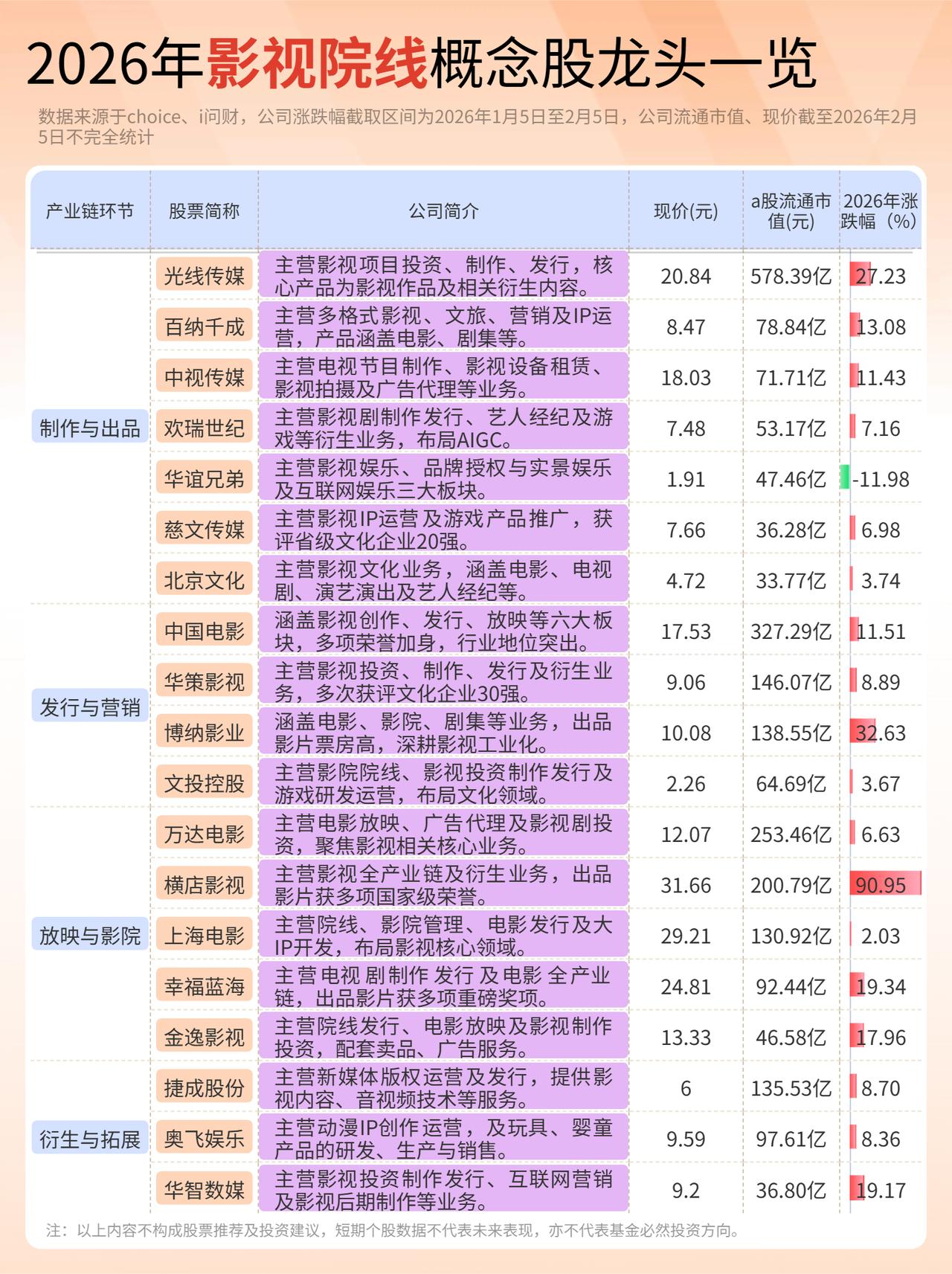952x1274 pixels.
Task: Select the 发行与营销 category label
Action: point(90,707)
